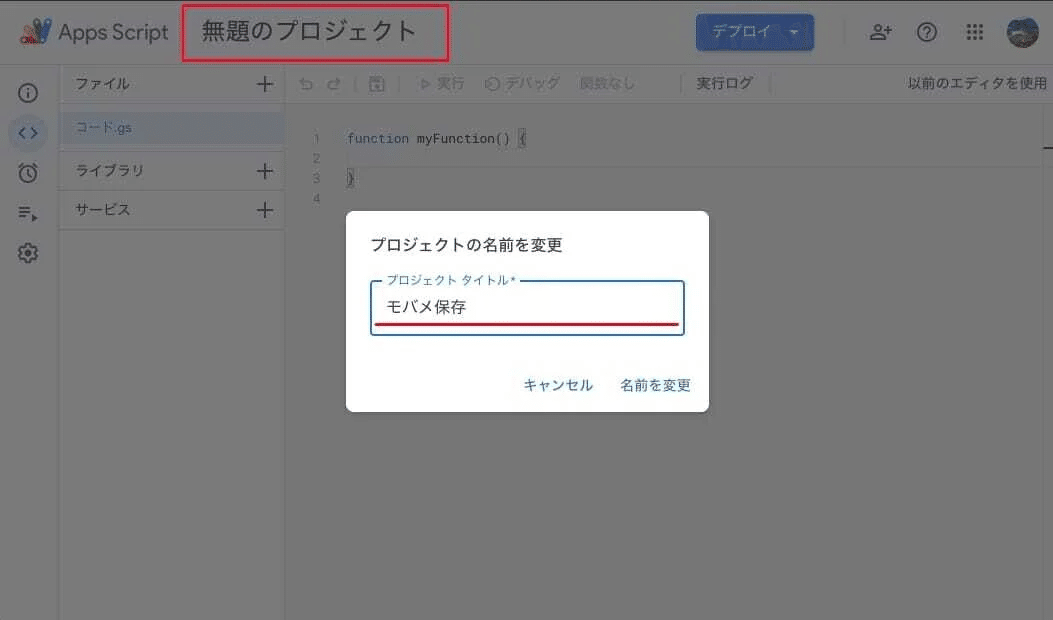The height and width of the screenshot is (620, 1053).
Task: Open Triggers using the clock icon
Action: 28,172
